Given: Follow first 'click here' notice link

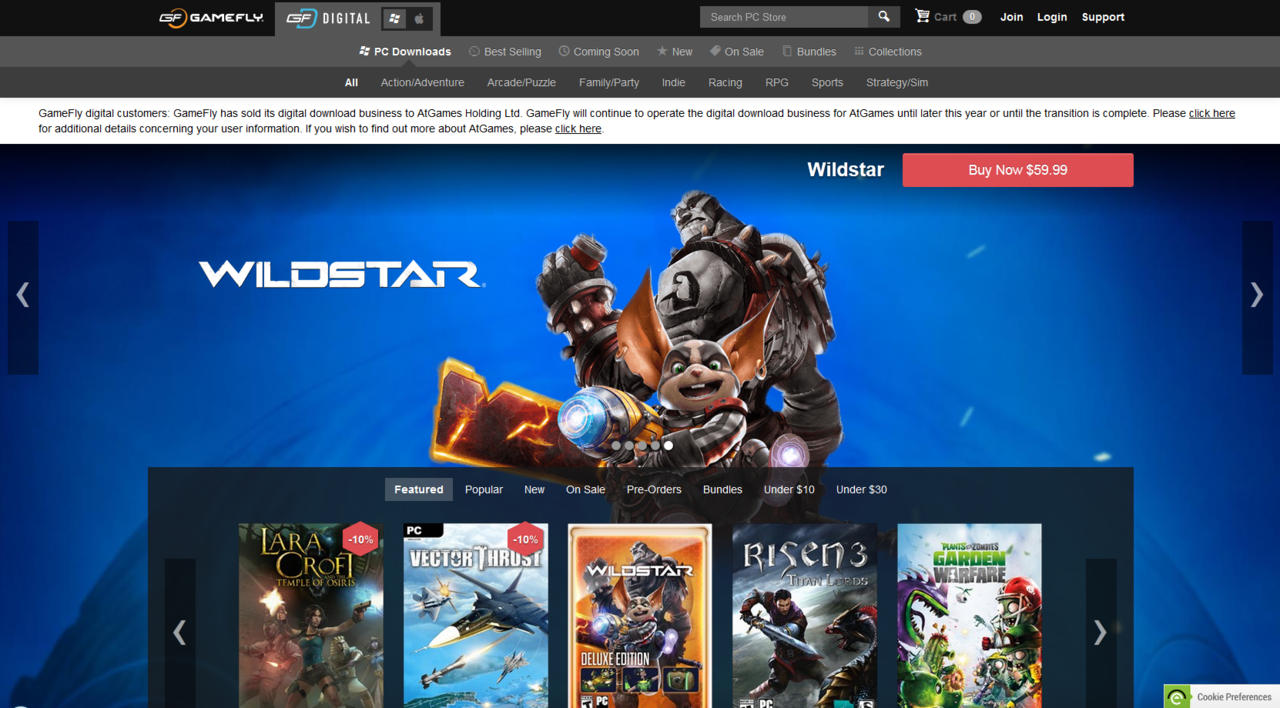Looking at the screenshot, I should [x=1212, y=113].
